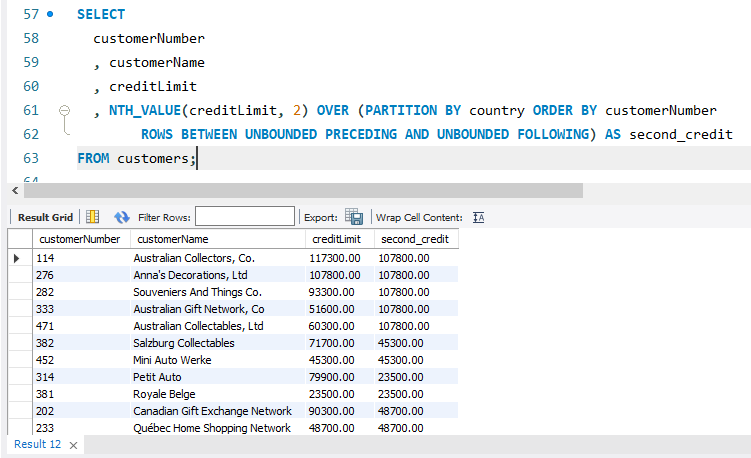
Task: Click line number 60 in the gutter
Action: point(31,86)
